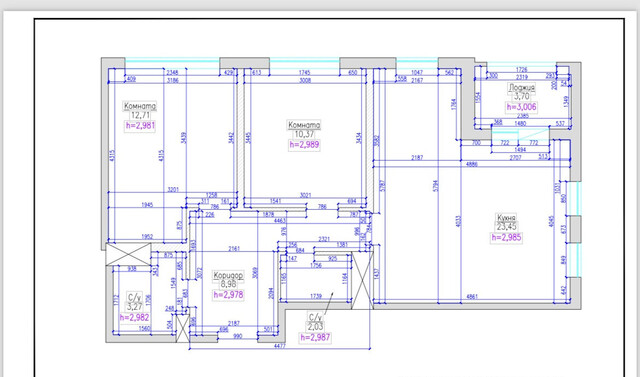Select the h=2,981 height annotation
Screen dimensions: 640x377
[x=140, y=126]
